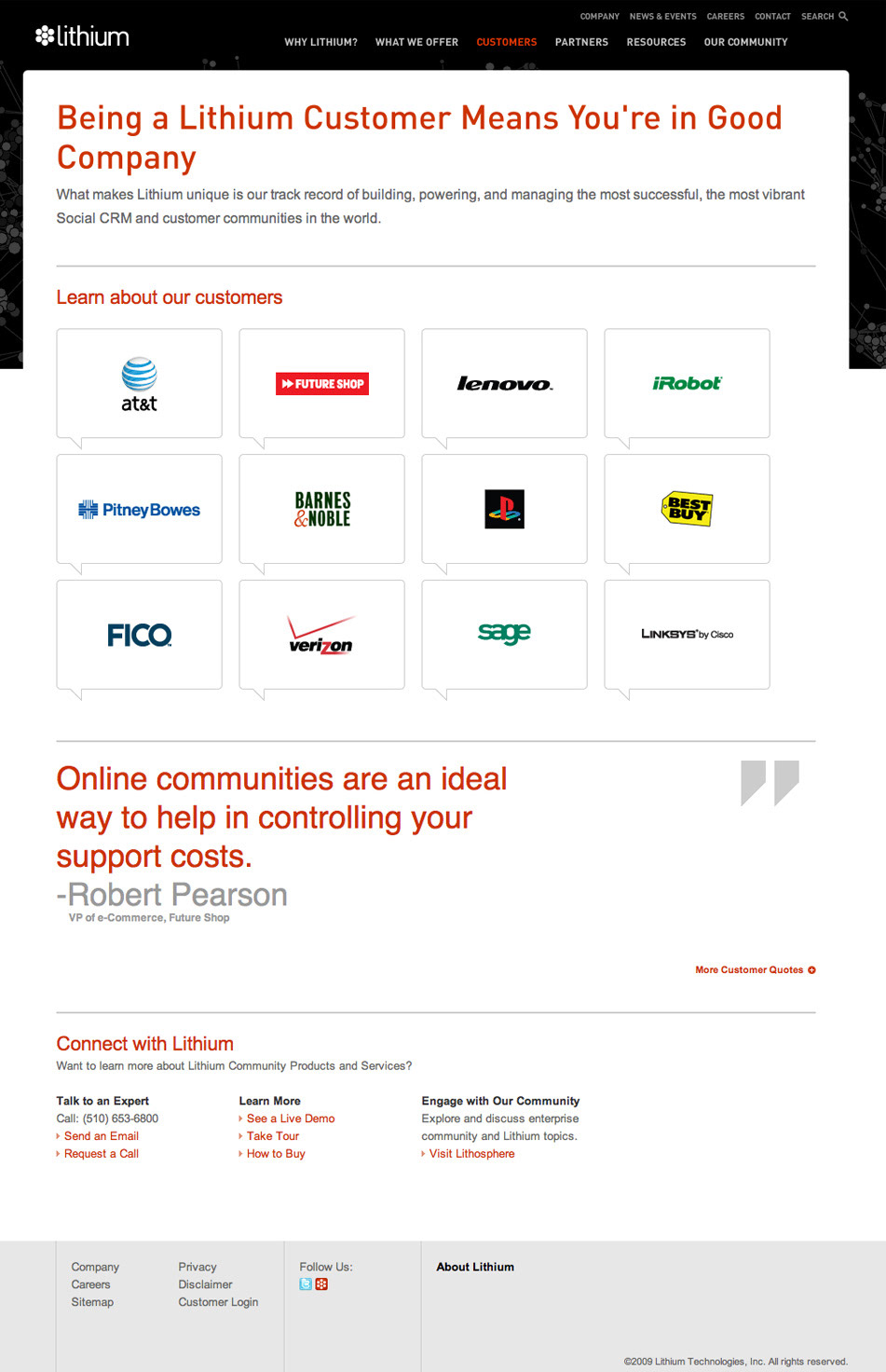
Task: Open the iRobot logo card
Action: (688, 383)
